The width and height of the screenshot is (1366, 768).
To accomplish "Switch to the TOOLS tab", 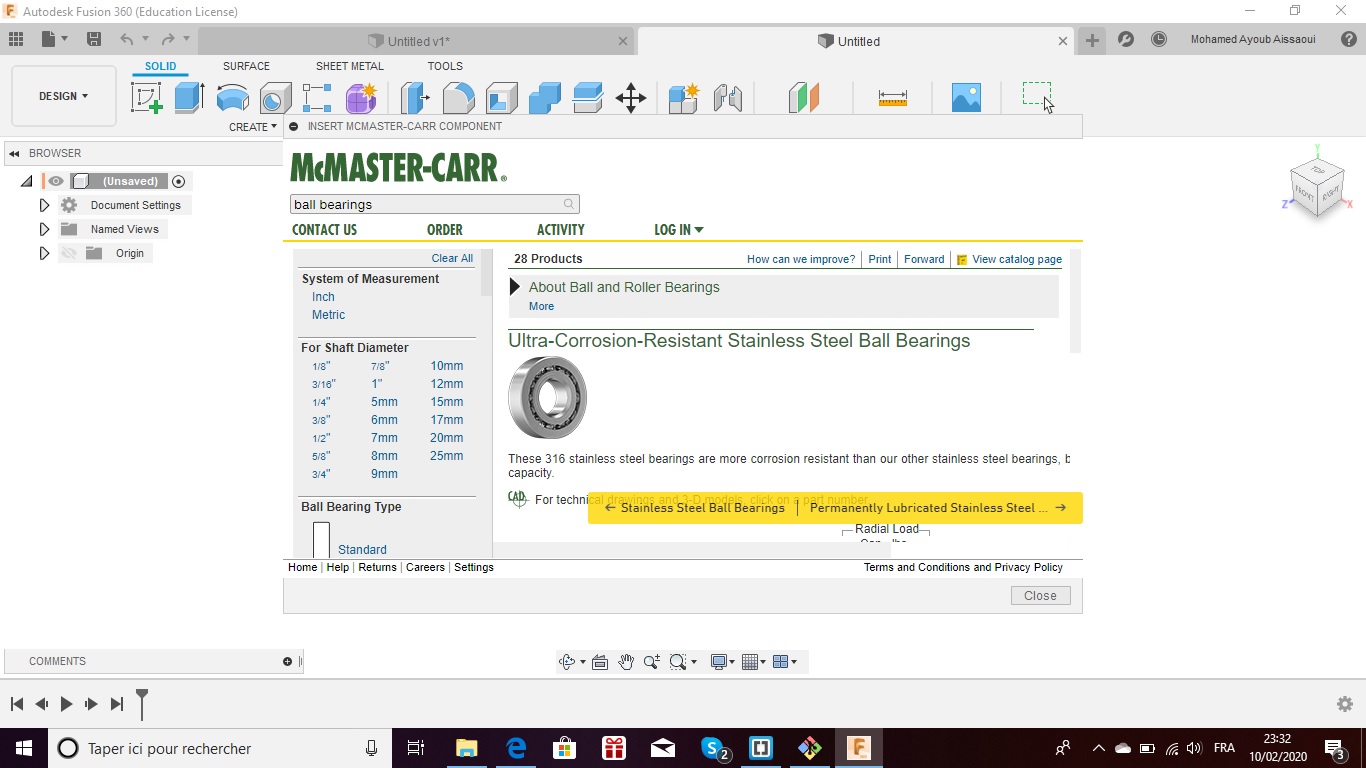I will (x=445, y=66).
